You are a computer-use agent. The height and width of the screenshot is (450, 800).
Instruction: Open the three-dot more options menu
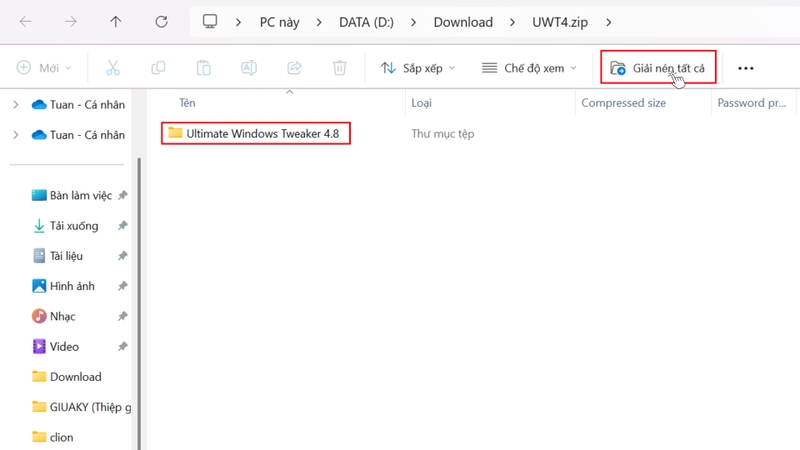746,68
